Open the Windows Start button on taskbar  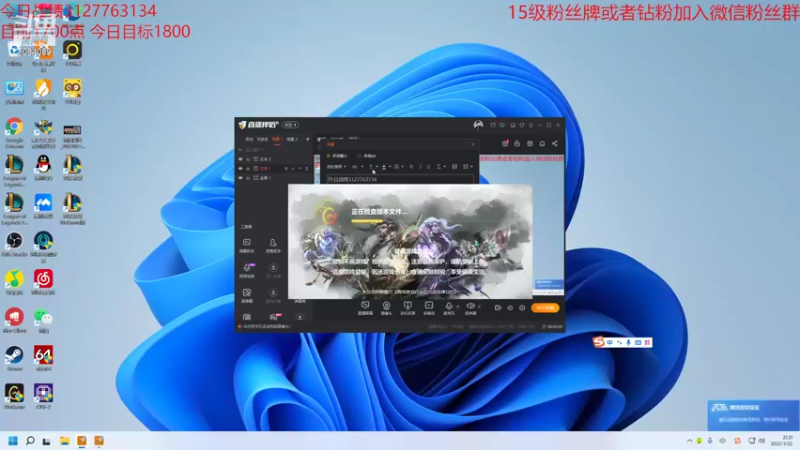(13, 440)
